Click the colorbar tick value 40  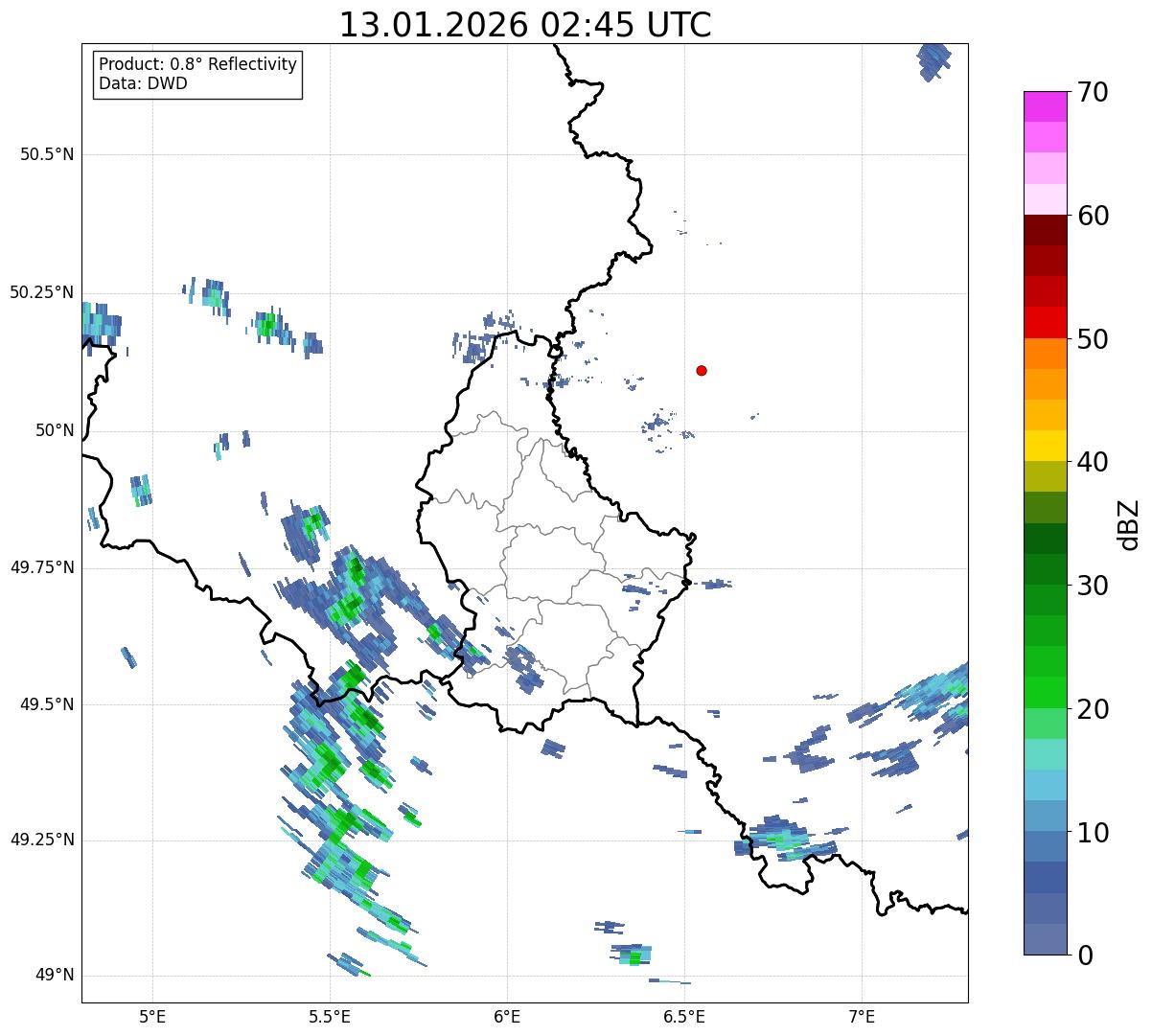[x=1093, y=462]
